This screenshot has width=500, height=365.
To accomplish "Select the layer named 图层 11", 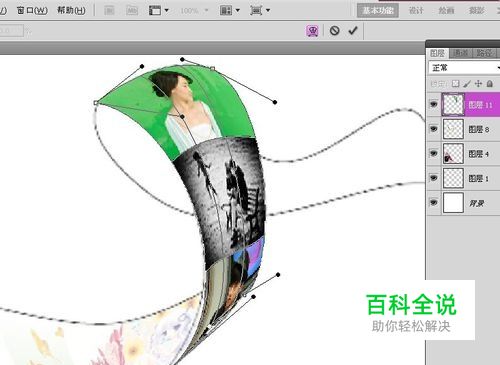I will coord(480,105).
